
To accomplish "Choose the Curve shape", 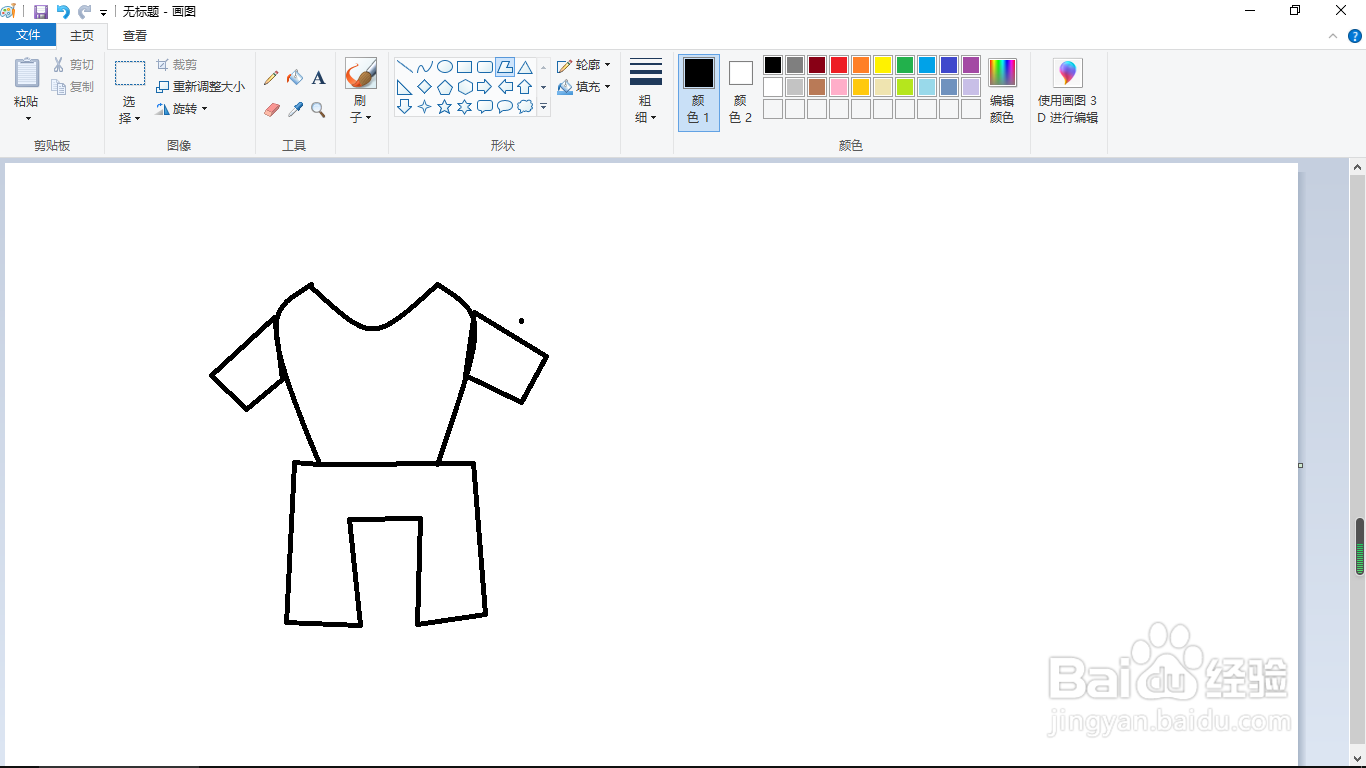I will 425,67.
